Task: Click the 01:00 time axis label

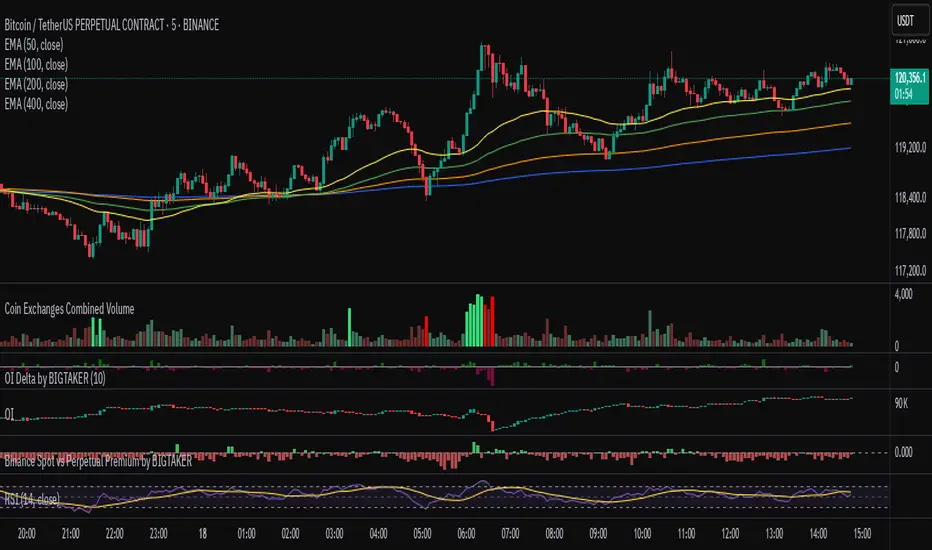Action: [246, 533]
